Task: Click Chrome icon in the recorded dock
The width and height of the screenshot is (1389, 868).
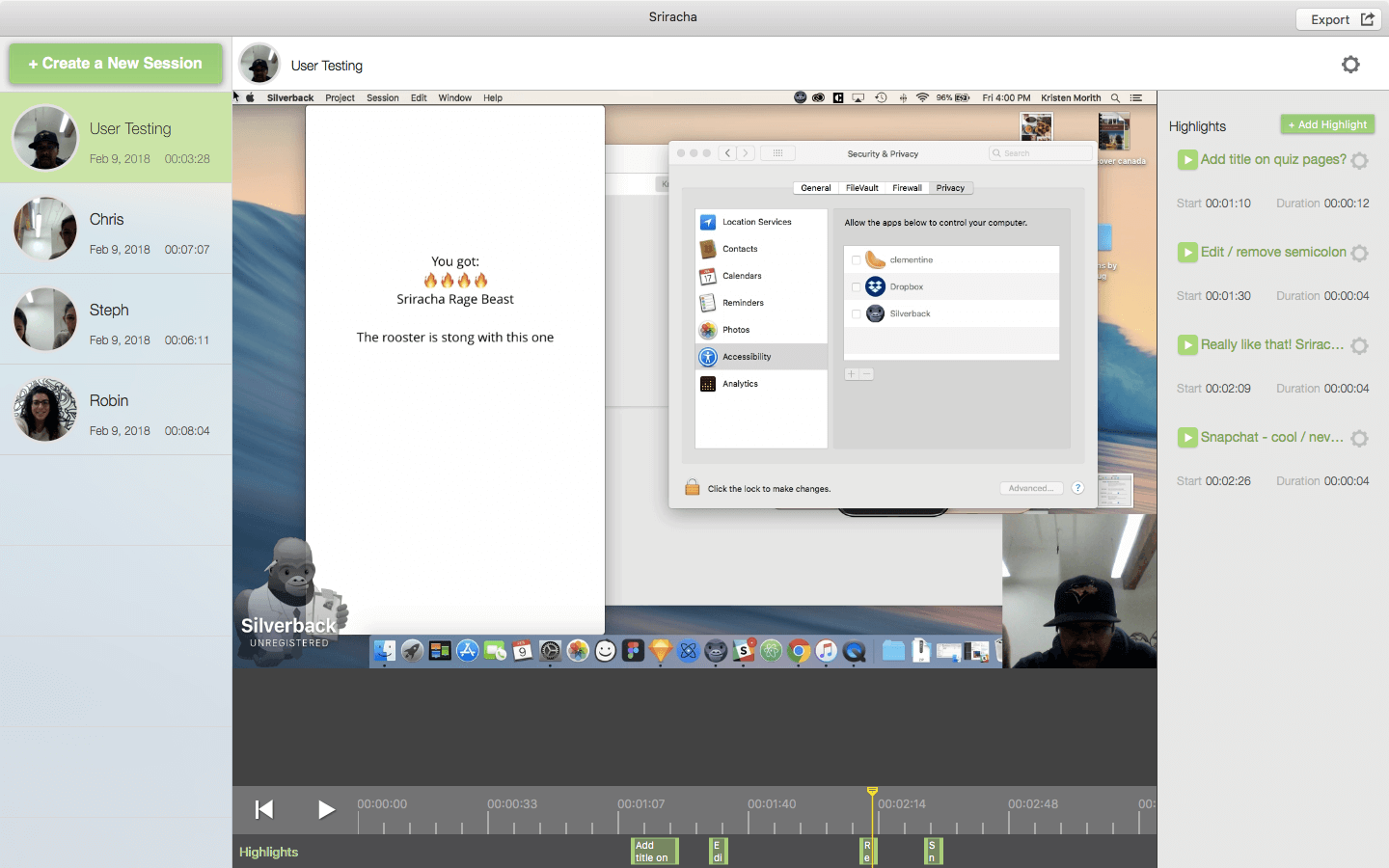Action: coord(799,651)
